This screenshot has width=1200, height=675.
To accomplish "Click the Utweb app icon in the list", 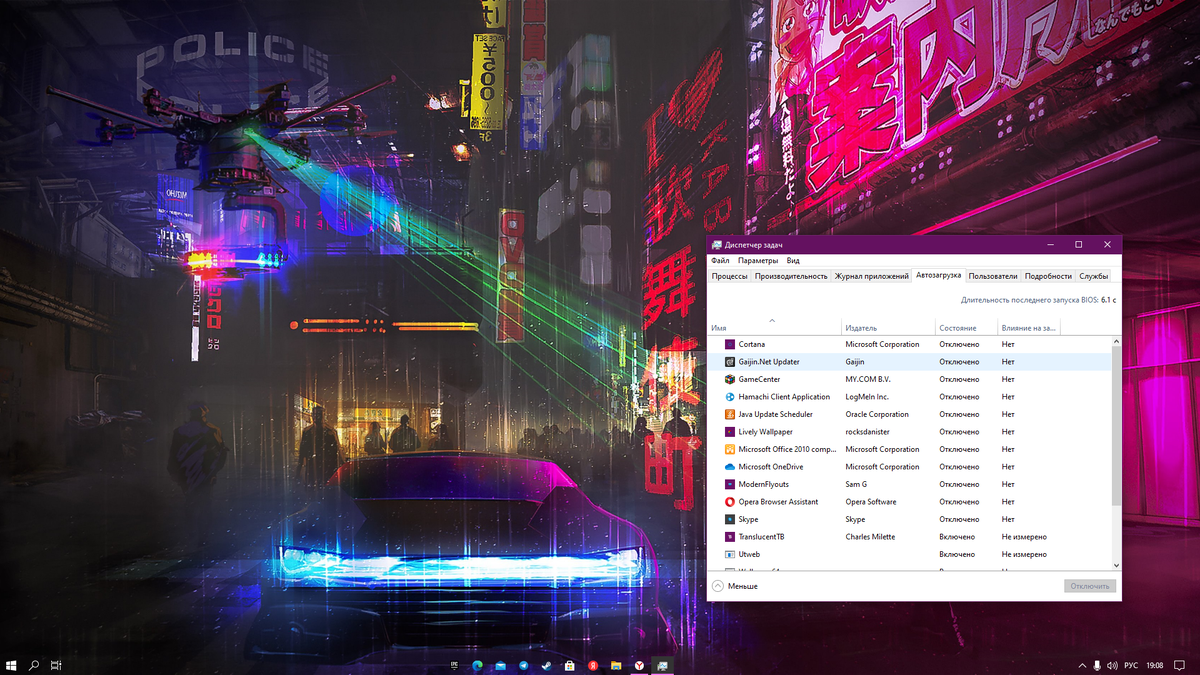I will pos(730,554).
